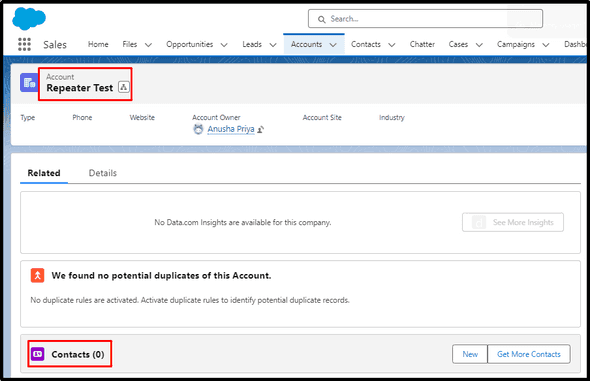590x381 pixels.
Task: Click the change owner icon beside Anusha Priya
Action: pyautogui.click(x=260, y=129)
